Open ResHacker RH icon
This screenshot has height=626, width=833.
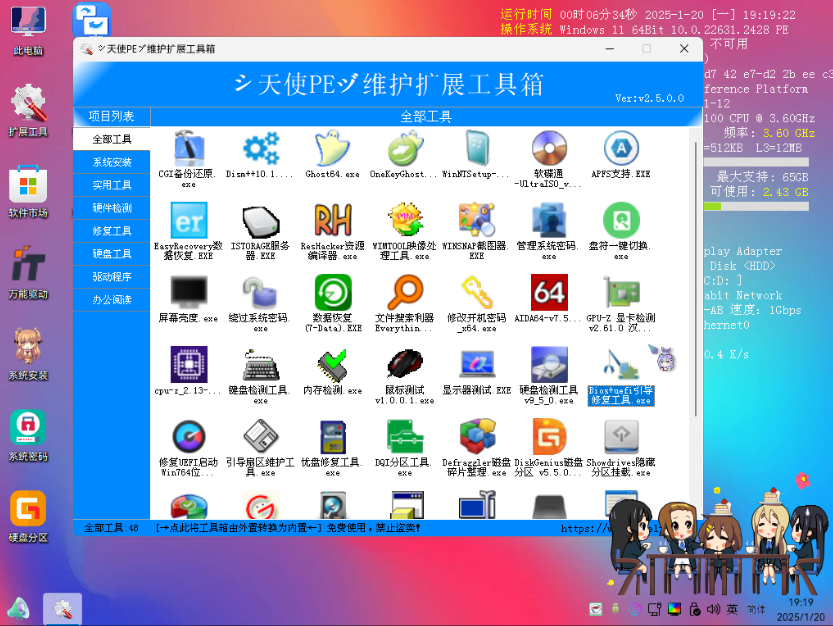click(x=333, y=220)
